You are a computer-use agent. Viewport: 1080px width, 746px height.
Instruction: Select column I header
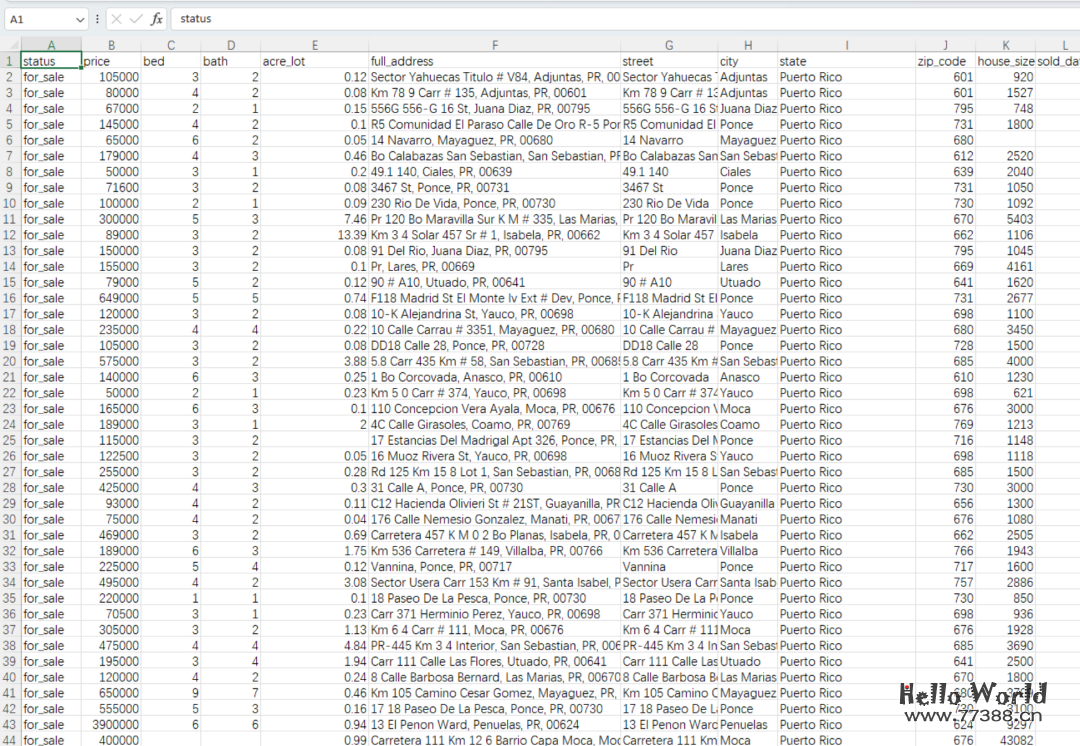846,45
